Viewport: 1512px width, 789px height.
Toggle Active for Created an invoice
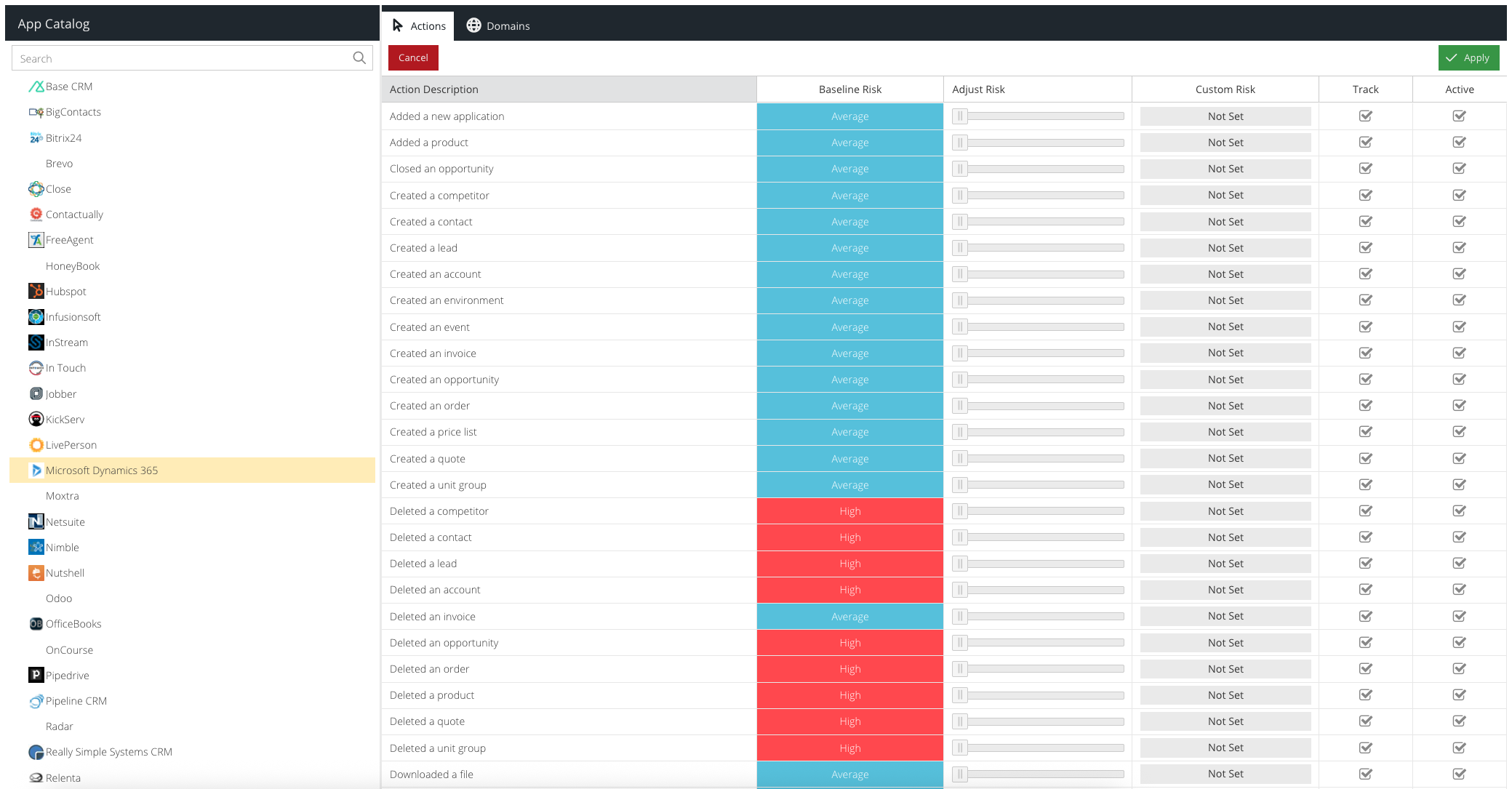pos(1460,353)
